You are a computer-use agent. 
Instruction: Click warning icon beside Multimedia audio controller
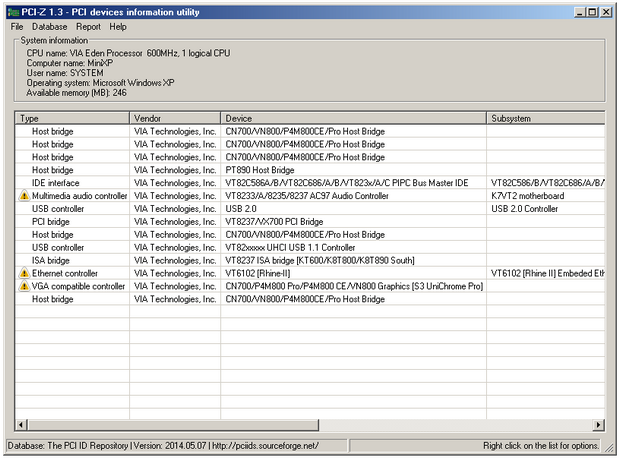click(24, 196)
